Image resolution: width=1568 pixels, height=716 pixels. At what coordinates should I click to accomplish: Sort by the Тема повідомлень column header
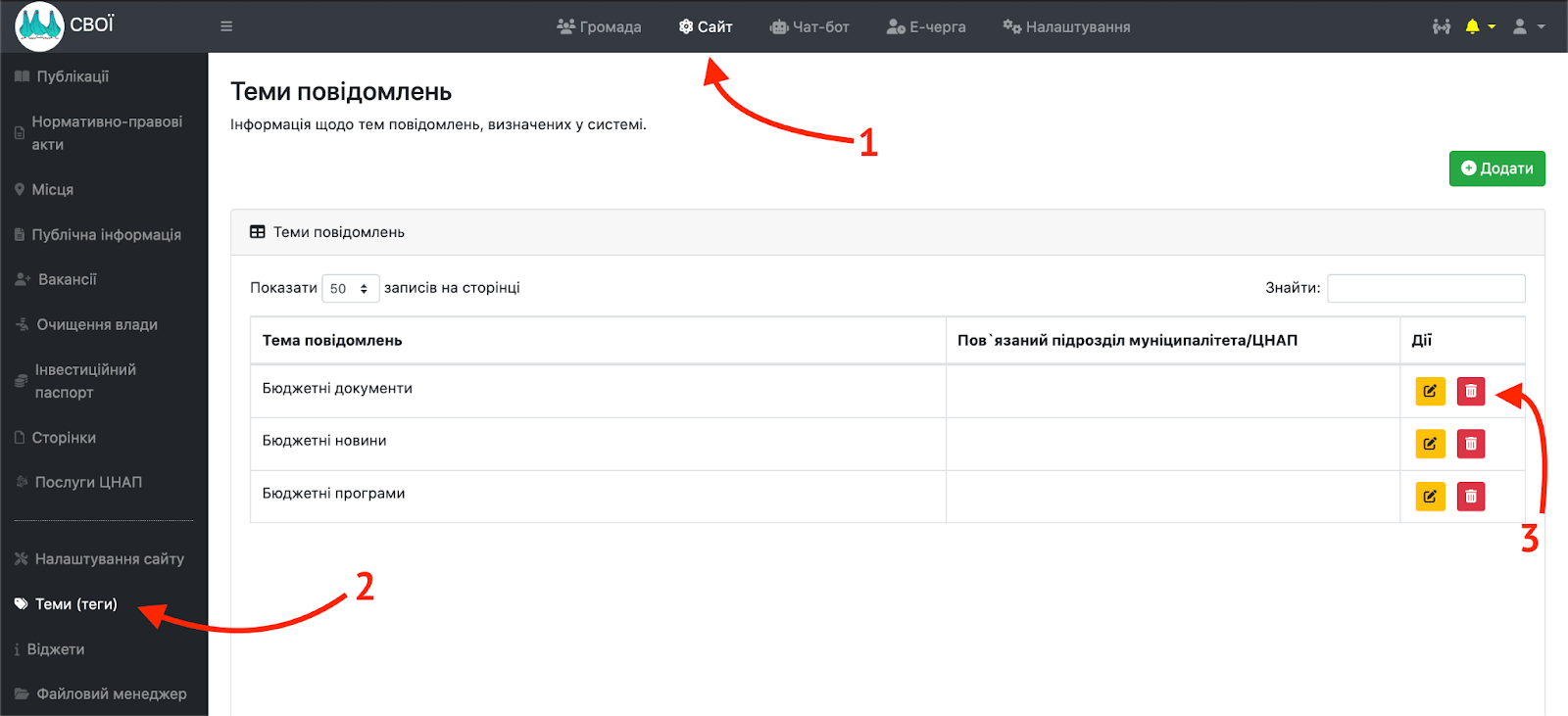[x=332, y=340]
